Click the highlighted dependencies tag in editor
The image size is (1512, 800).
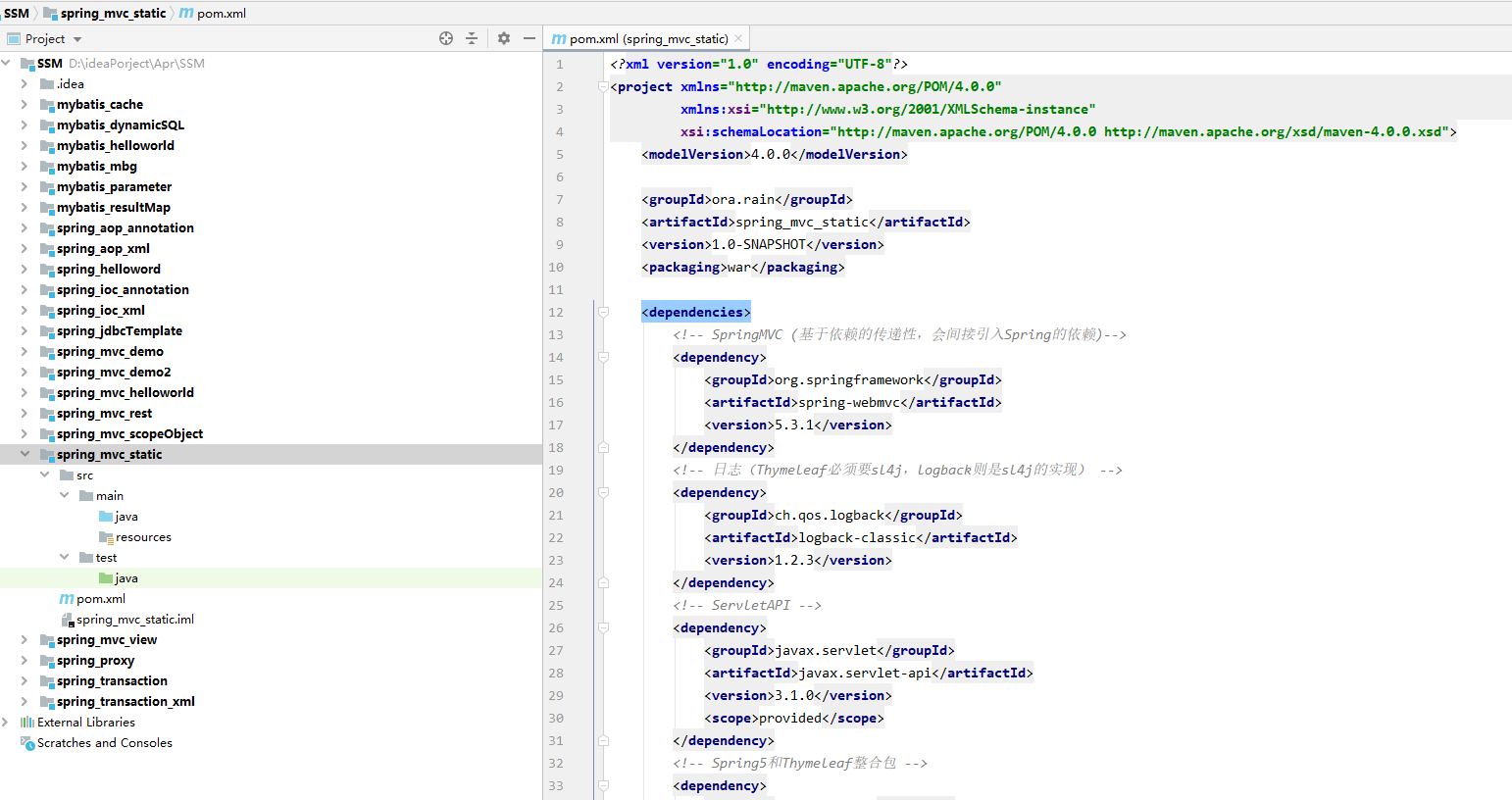click(696, 312)
